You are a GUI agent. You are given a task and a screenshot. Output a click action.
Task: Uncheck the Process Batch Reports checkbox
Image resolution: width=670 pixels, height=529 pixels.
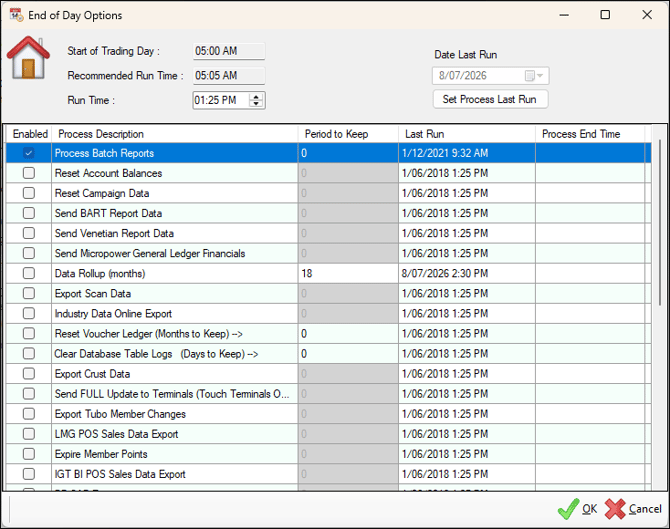pos(29,153)
